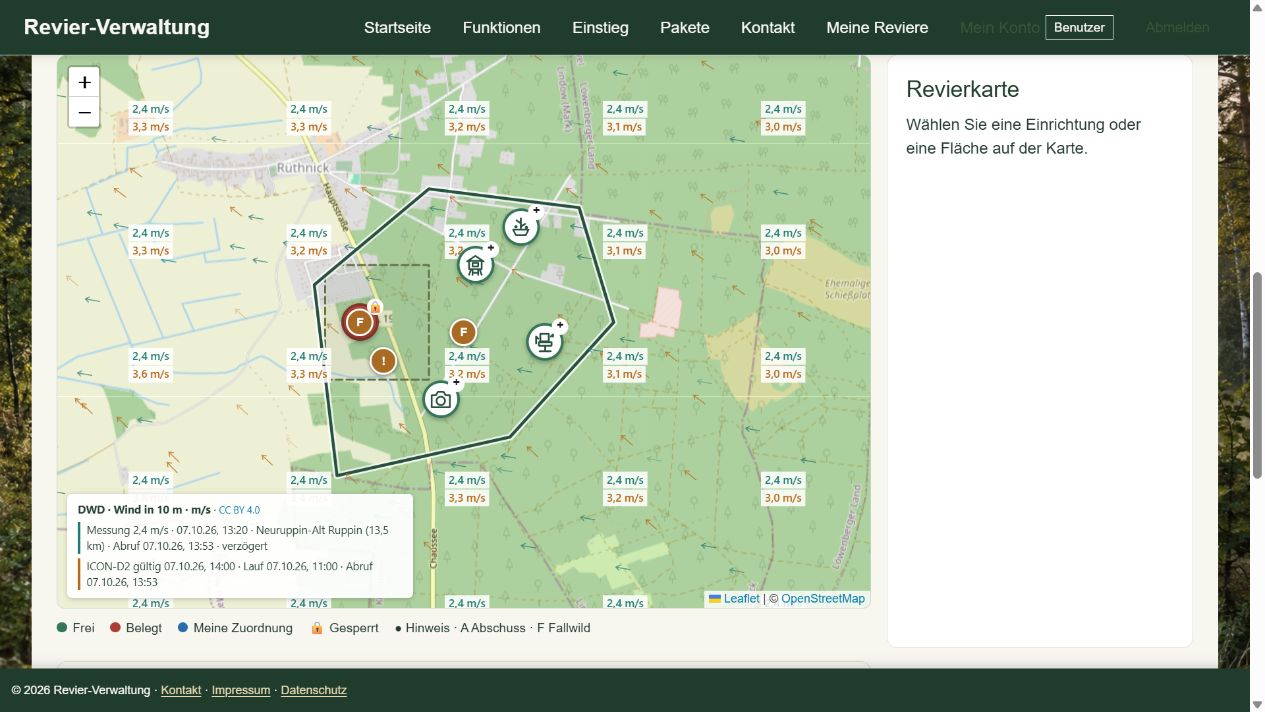
Task: Open the brown Fallwild F marker
Action: [x=463, y=332]
